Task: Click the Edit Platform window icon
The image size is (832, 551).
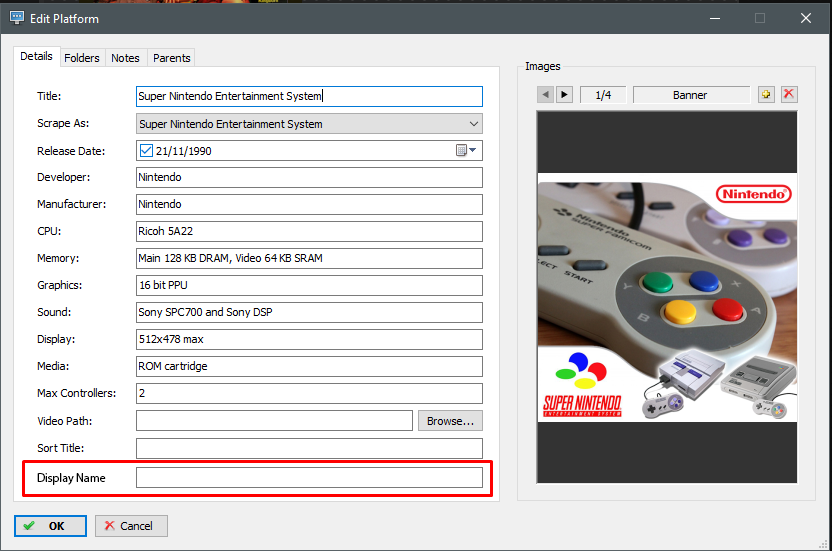Action: [x=17, y=18]
